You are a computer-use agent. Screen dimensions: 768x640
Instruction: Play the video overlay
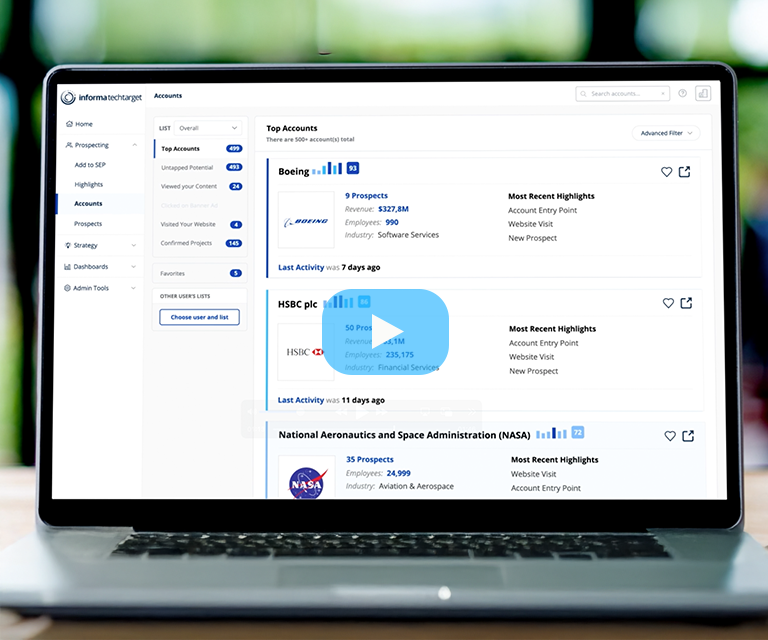[x=385, y=332]
